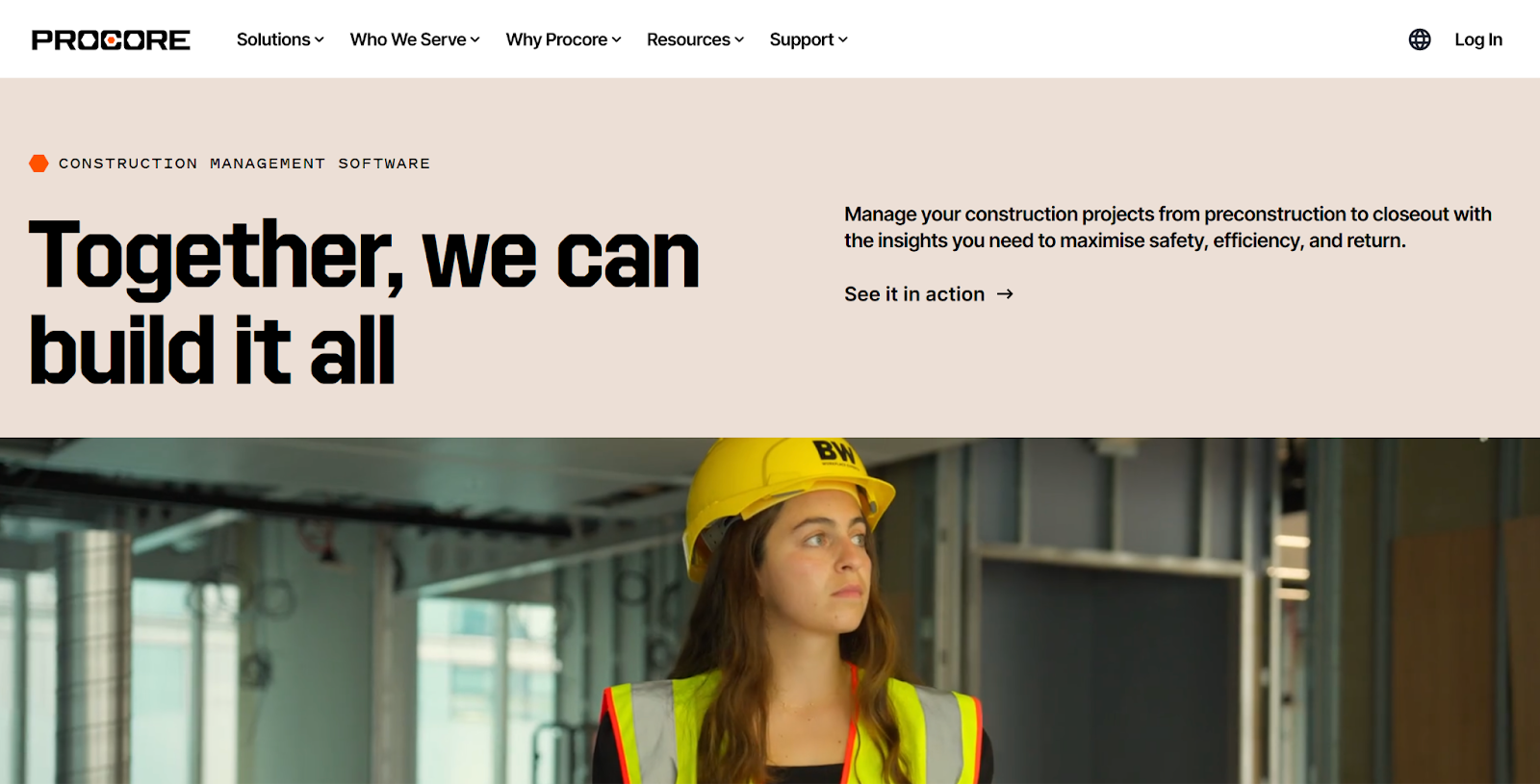The image size is (1540, 784).
Task: Open the Why Procore menu
Action: coord(556,39)
